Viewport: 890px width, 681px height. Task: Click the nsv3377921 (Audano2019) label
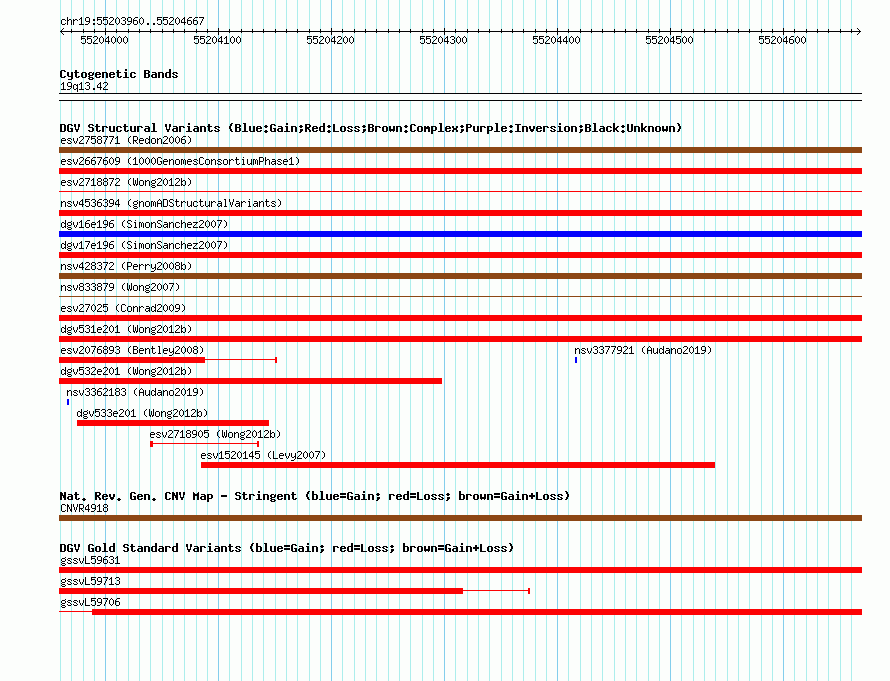click(643, 350)
